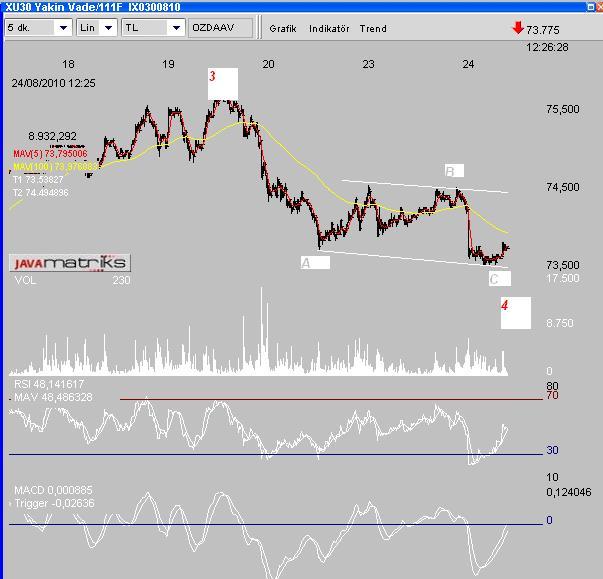The height and width of the screenshot is (579, 603).
Task: Open the '5 dk.' time interval dropdown
Action: point(37,28)
